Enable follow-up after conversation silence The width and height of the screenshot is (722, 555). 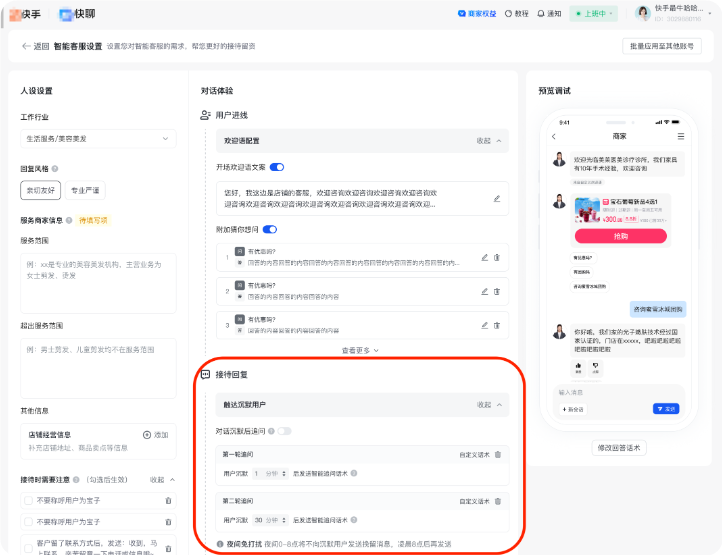pyautogui.click(x=284, y=431)
